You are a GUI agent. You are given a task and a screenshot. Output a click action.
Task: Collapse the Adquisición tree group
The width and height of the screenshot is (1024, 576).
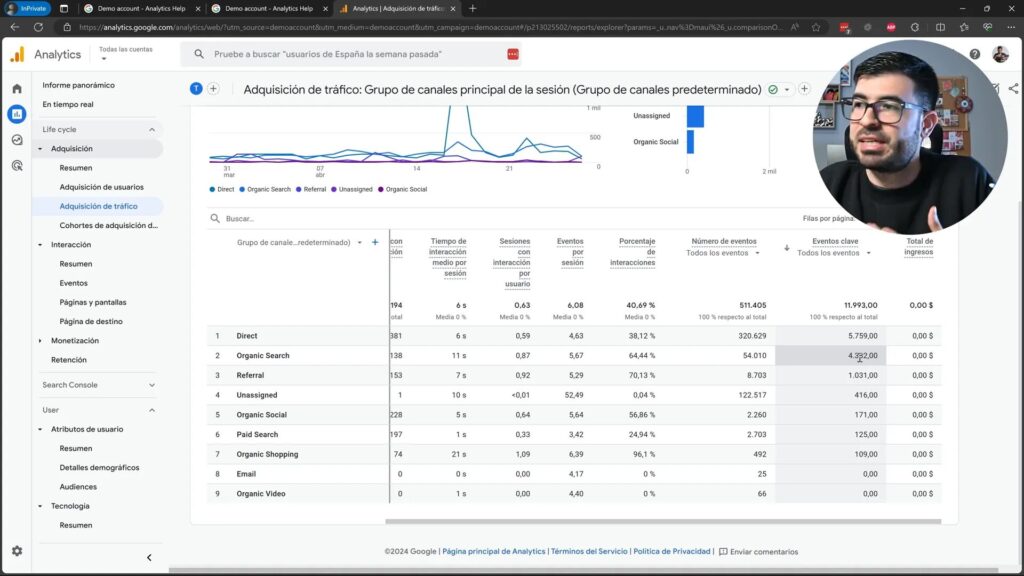pos(40,149)
